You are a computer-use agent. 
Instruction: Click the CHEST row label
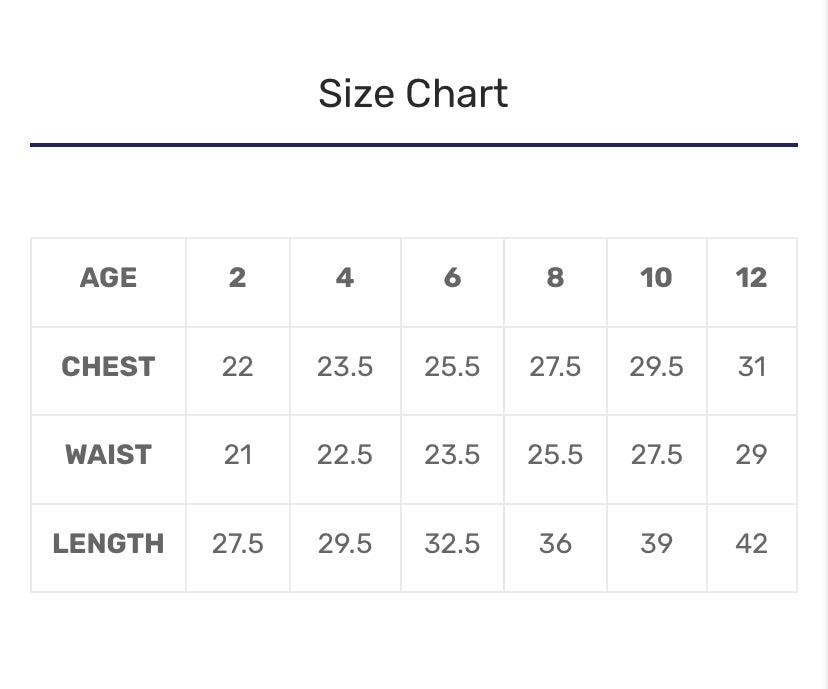pyautogui.click(x=108, y=367)
